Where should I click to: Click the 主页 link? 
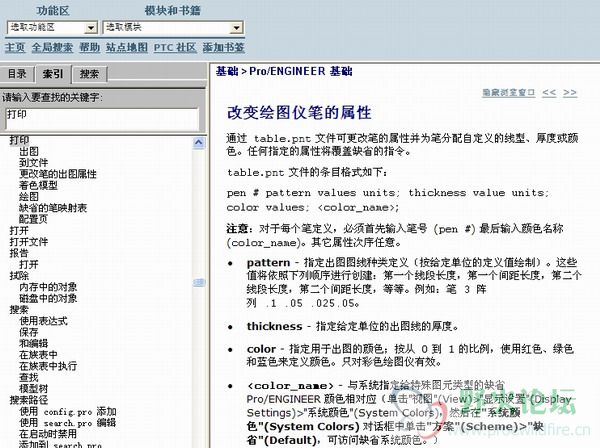[15, 47]
